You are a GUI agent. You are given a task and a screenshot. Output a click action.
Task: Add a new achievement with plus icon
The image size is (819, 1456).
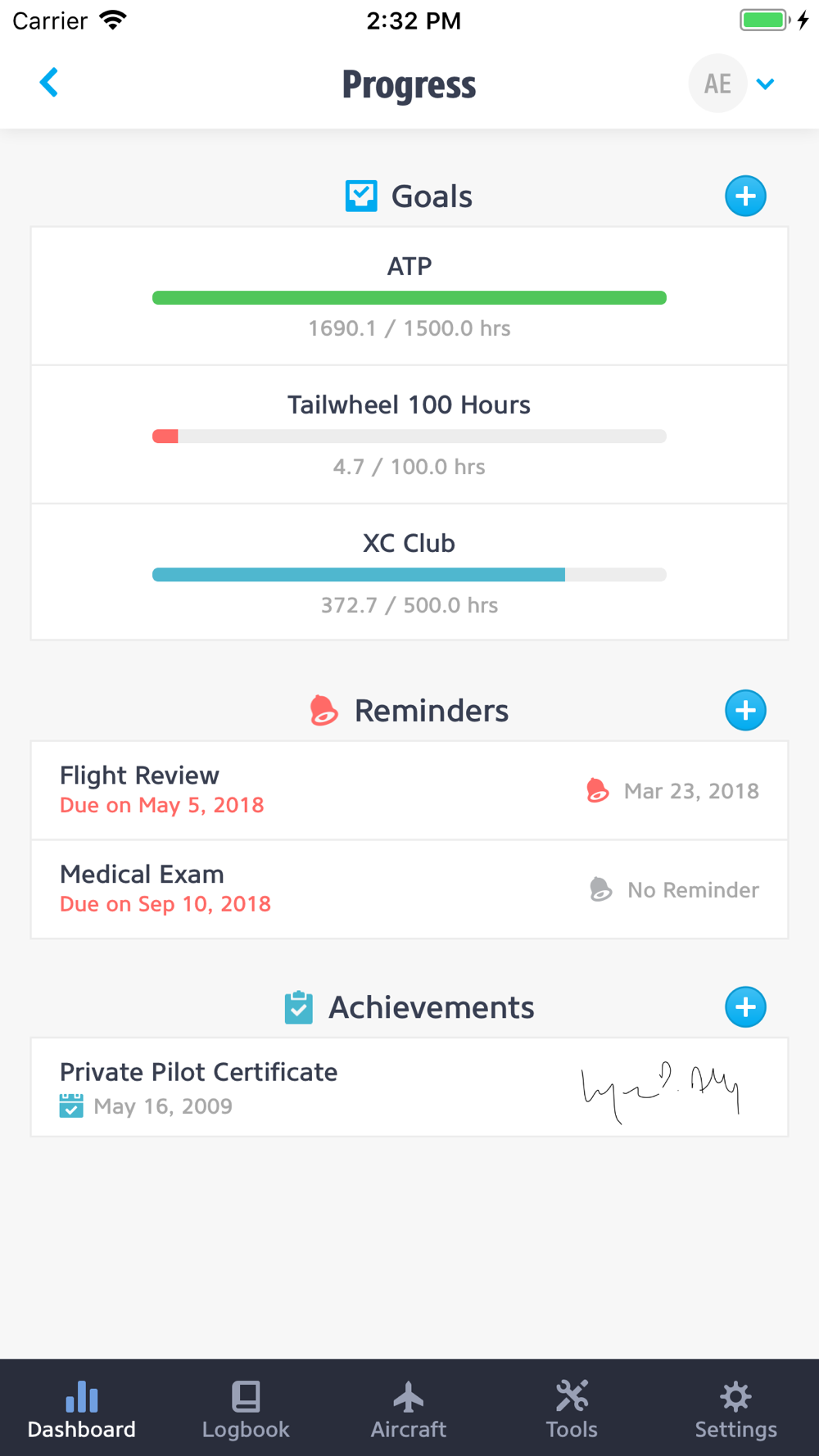click(x=745, y=1007)
